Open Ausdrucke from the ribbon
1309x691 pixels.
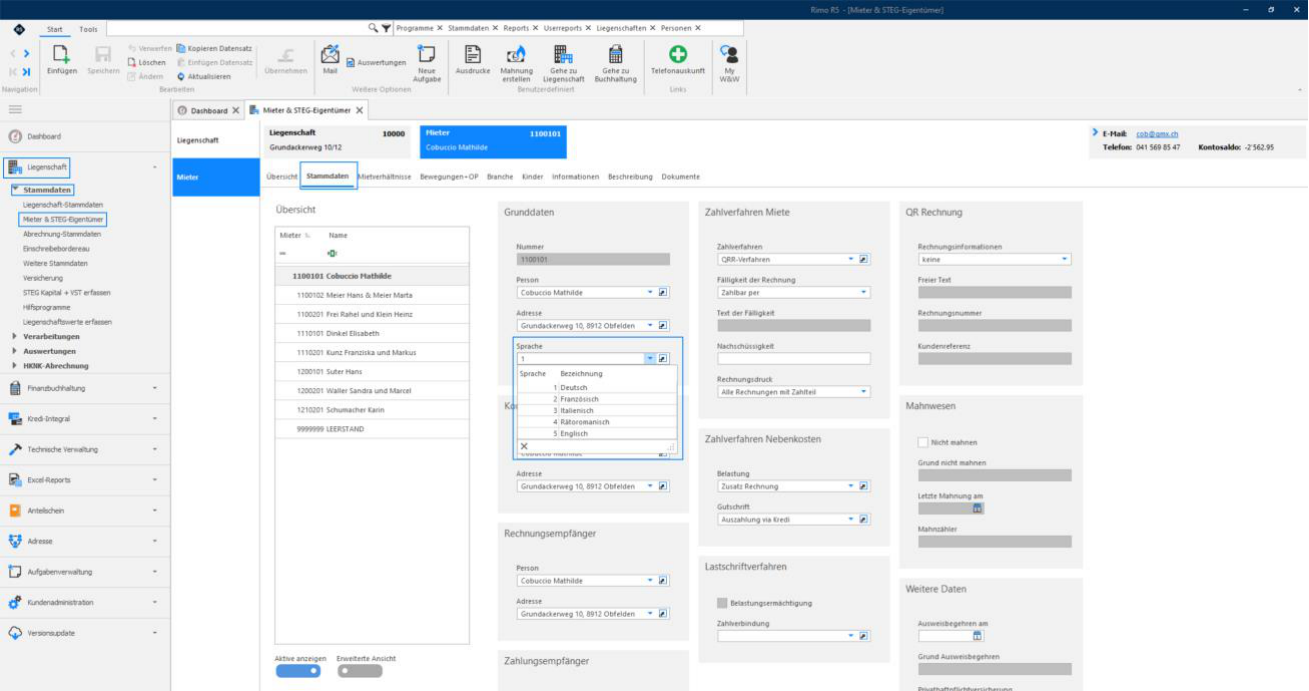pos(473,54)
